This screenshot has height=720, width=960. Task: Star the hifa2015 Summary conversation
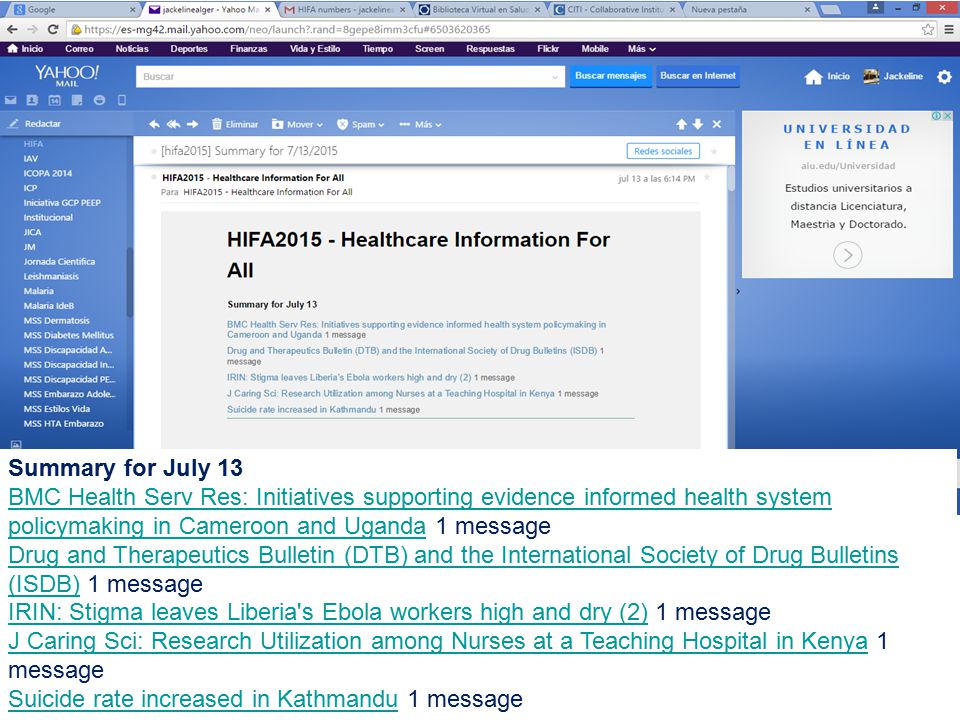pos(714,151)
